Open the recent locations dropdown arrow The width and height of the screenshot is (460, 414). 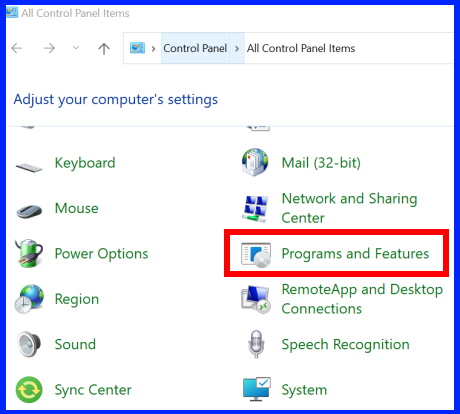coord(76,48)
